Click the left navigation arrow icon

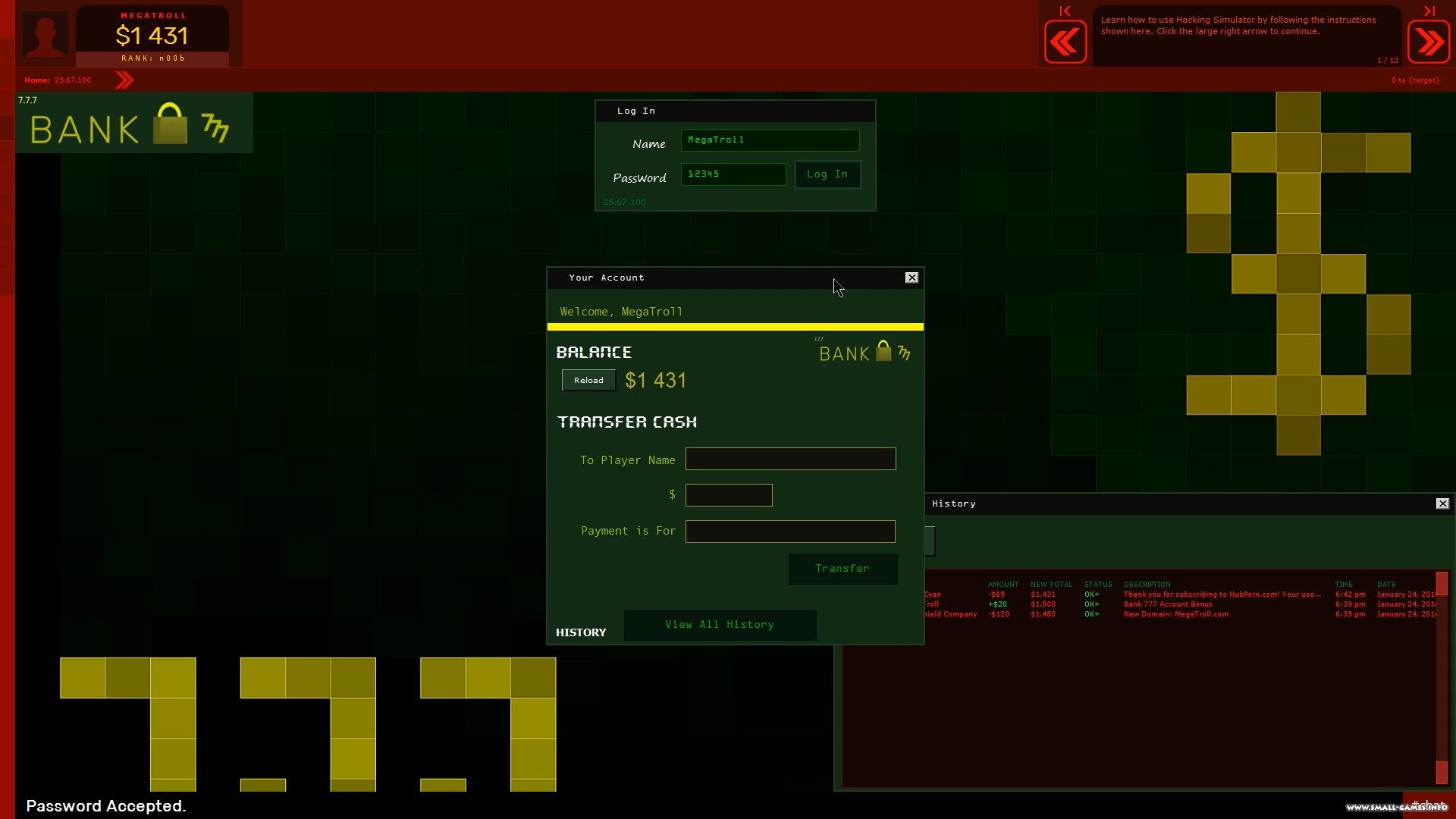(x=1066, y=42)
